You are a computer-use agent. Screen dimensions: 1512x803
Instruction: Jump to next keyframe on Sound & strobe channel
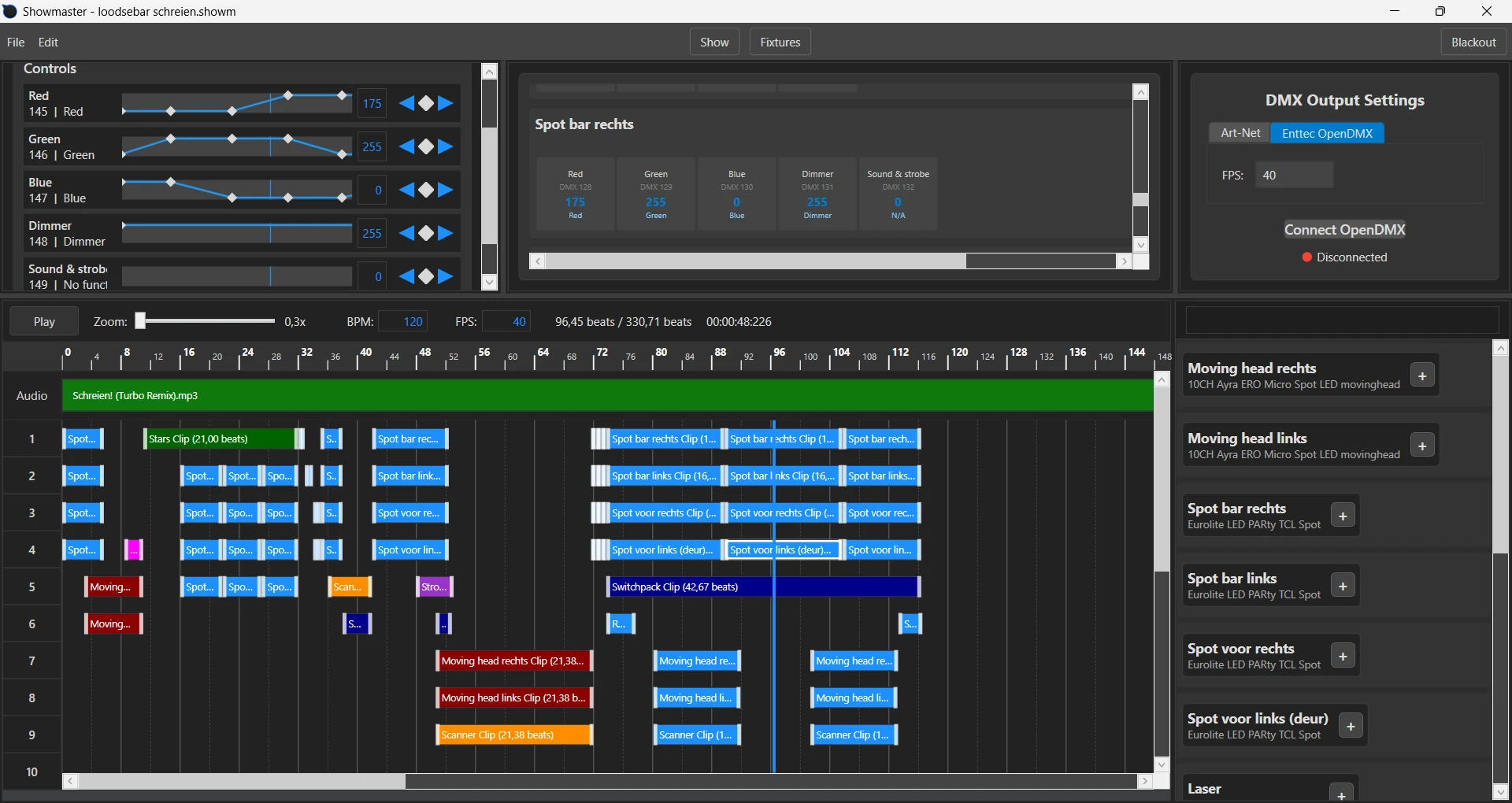[446, 276]
